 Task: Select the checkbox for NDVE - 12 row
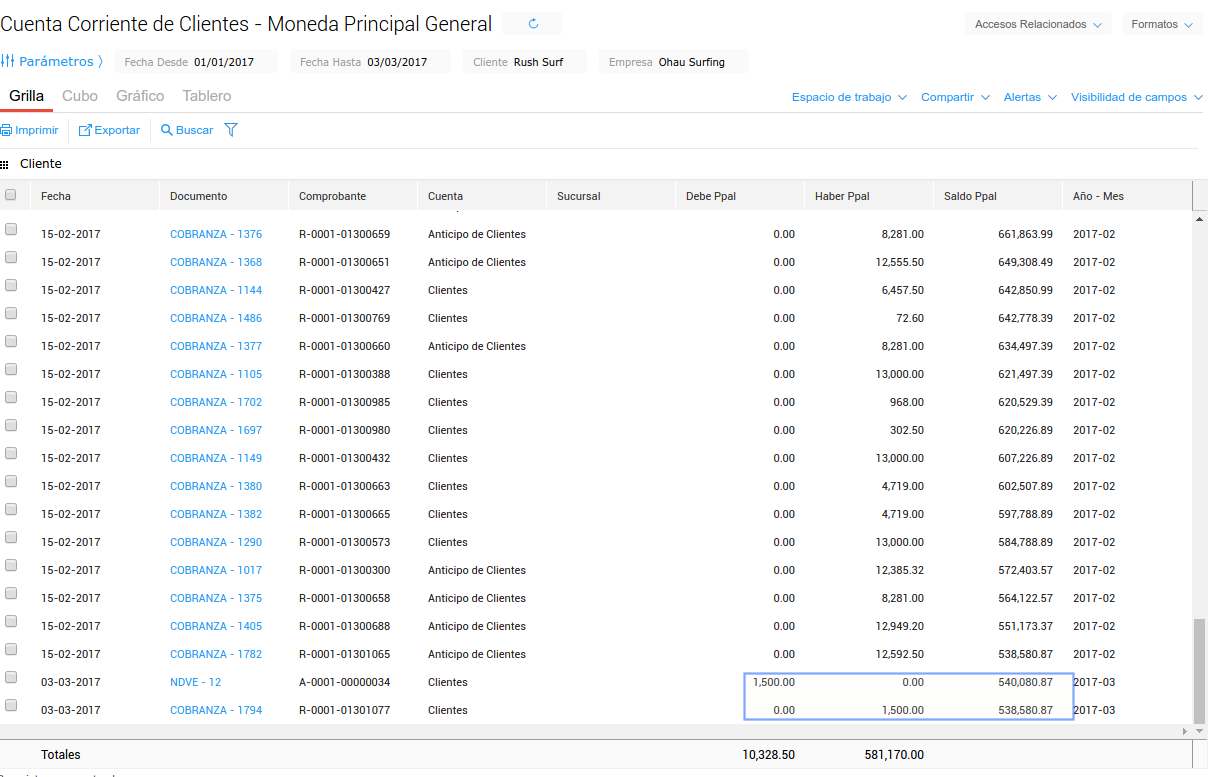click(11, 677)
